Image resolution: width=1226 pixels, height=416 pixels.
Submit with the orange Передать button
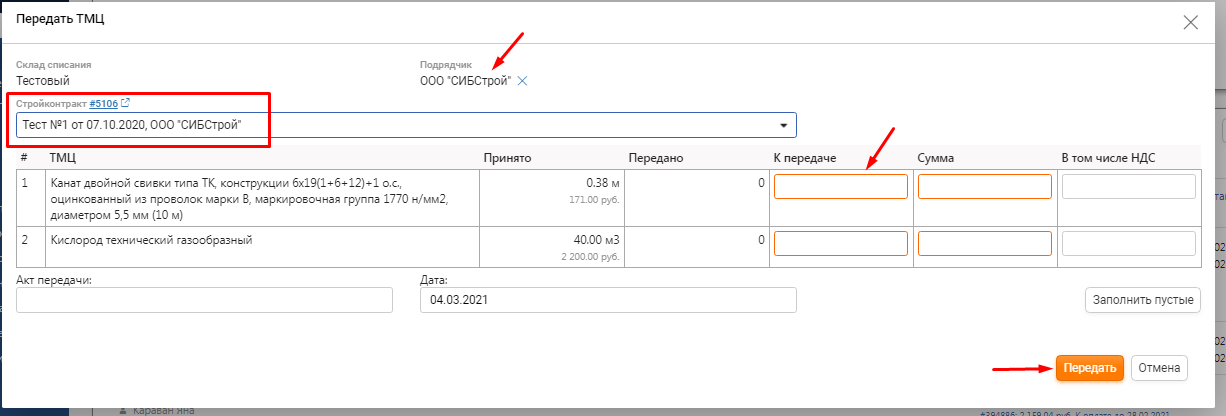click(x=1089, y=368)
